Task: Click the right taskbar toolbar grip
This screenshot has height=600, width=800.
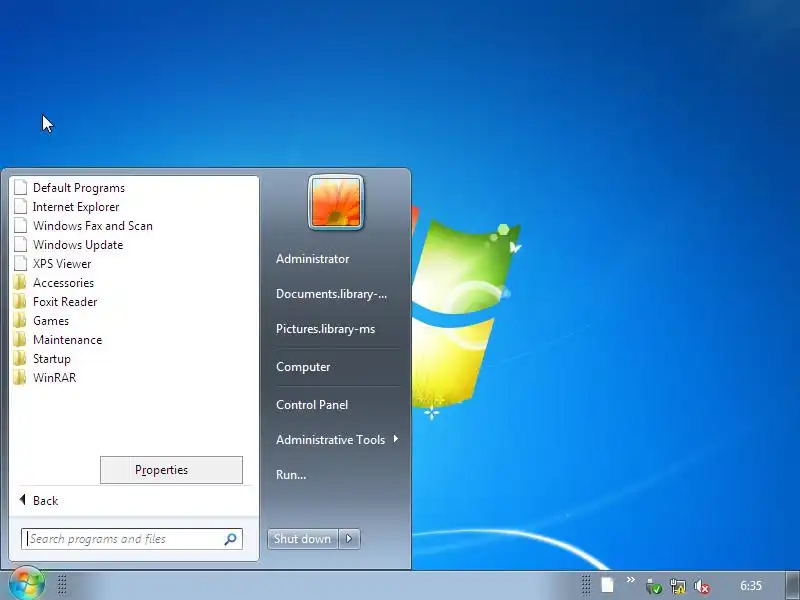Action: click(586, 585)
